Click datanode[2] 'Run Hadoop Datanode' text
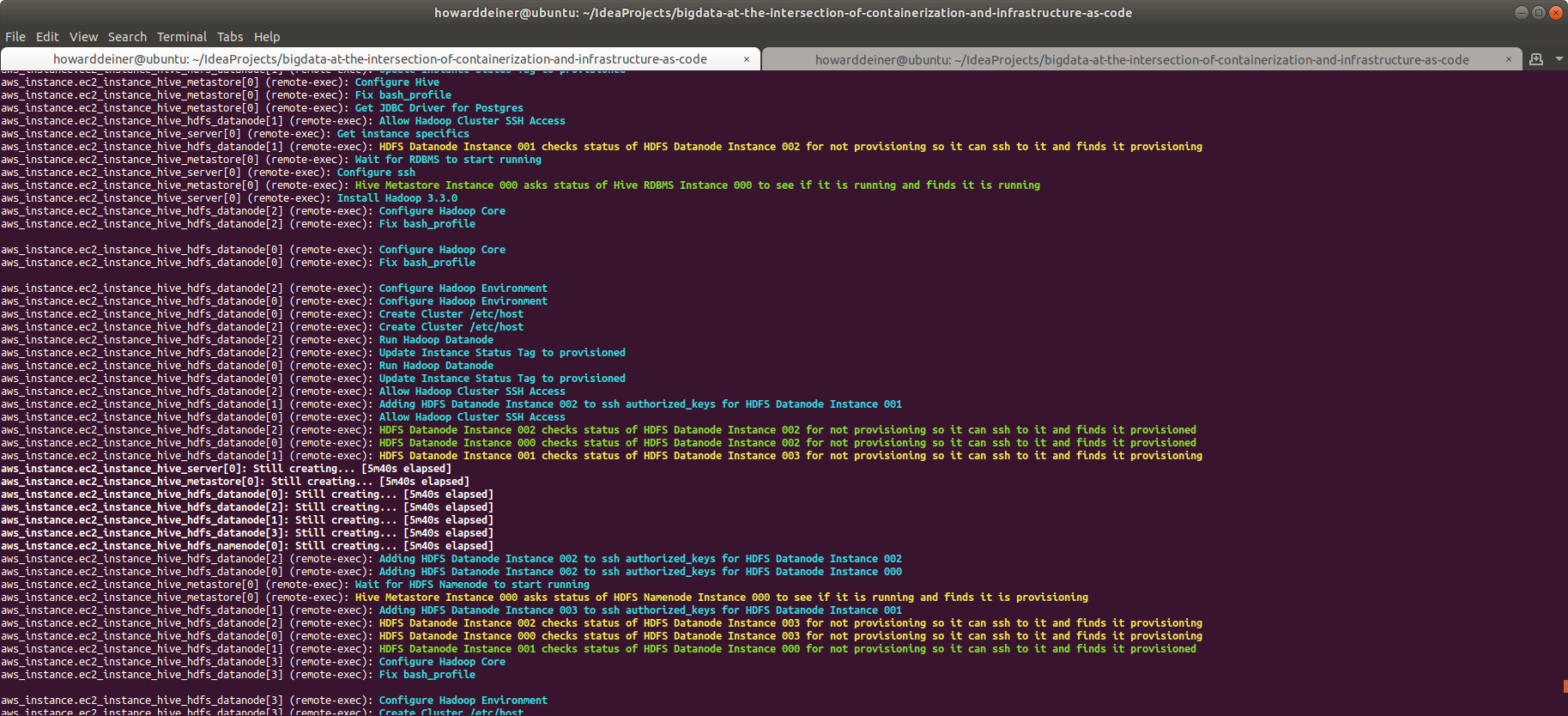1568x716 pixels. (436, 340)
